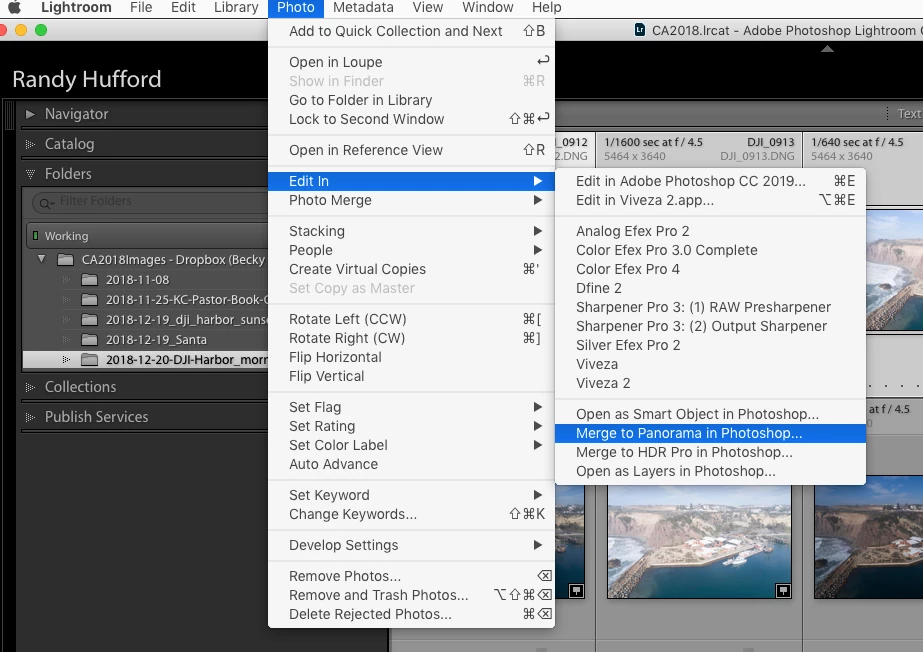Expand the 2018-11-08 folder triangle
The image size is (923, 652).
[66, 280]
